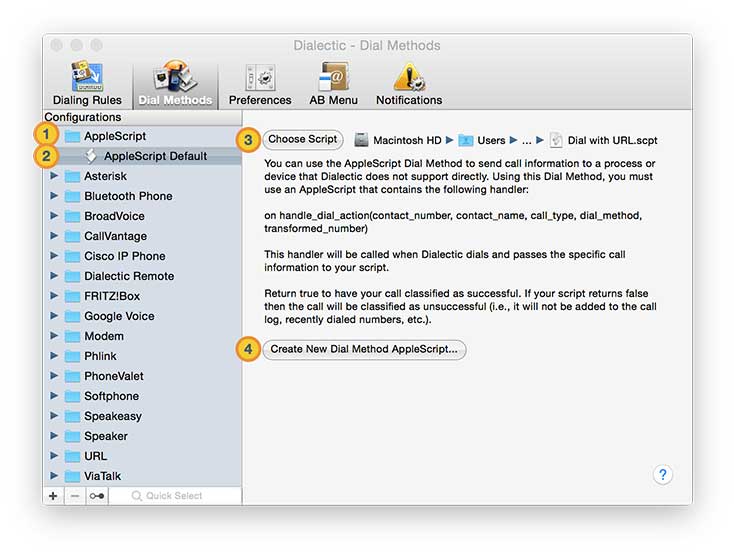Image resolution: width=734 pixels, height=555 pixels.
Task: Expand the Asterisk group
Action: tap(54, 176)
